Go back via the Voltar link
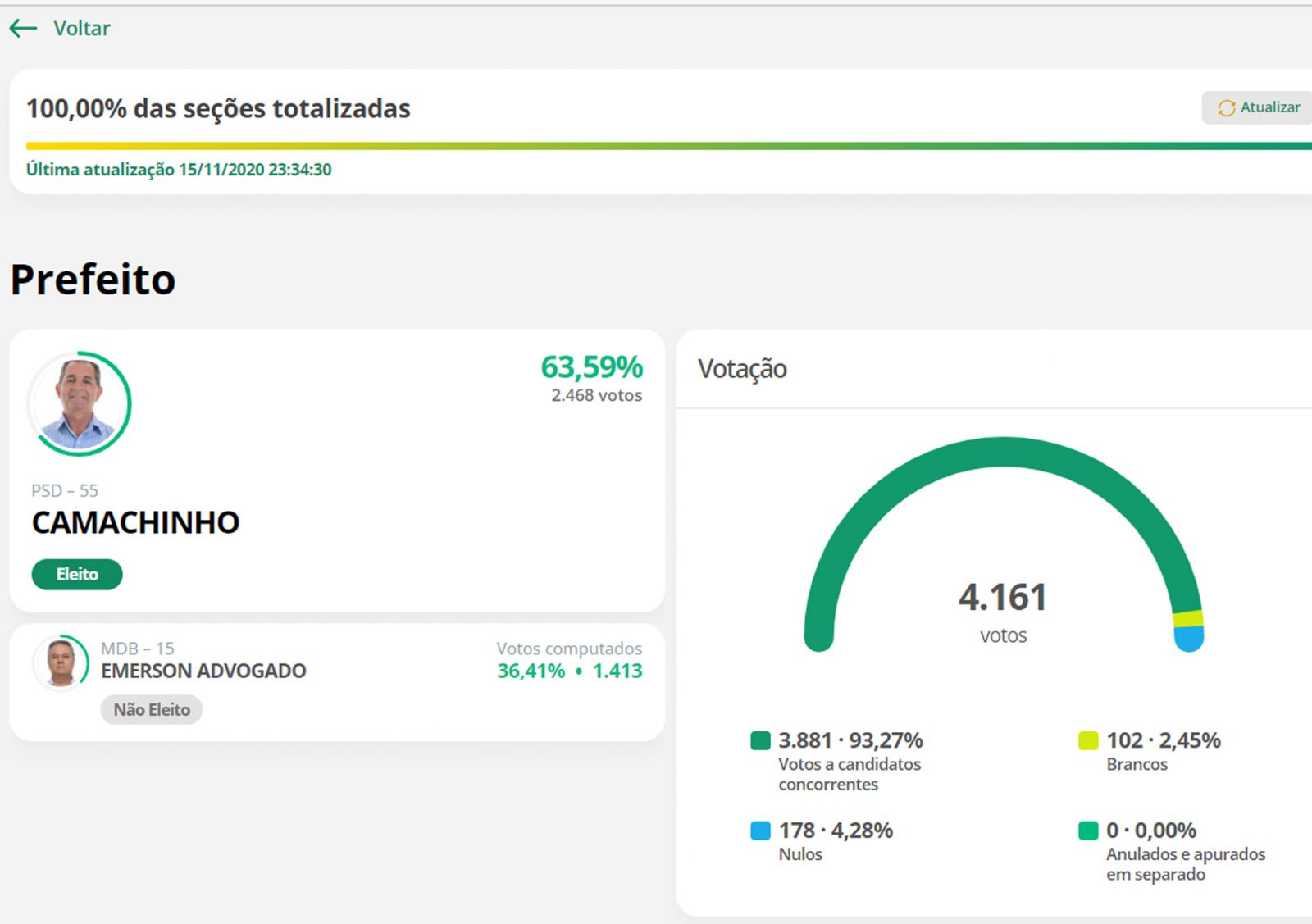1312x924 pixels. click(x=81, y=29)
